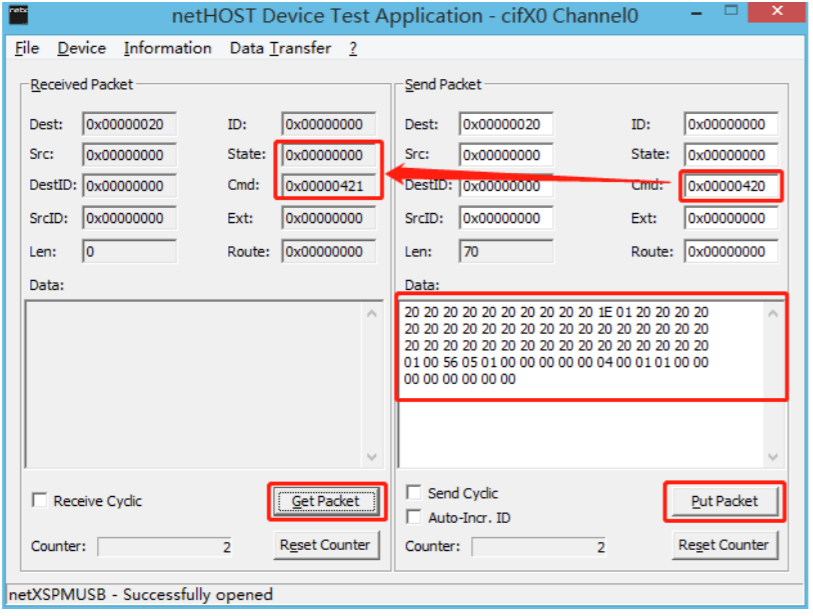
Task: Enable the Receive Cyclic checkbox
Action: [39, 500]
